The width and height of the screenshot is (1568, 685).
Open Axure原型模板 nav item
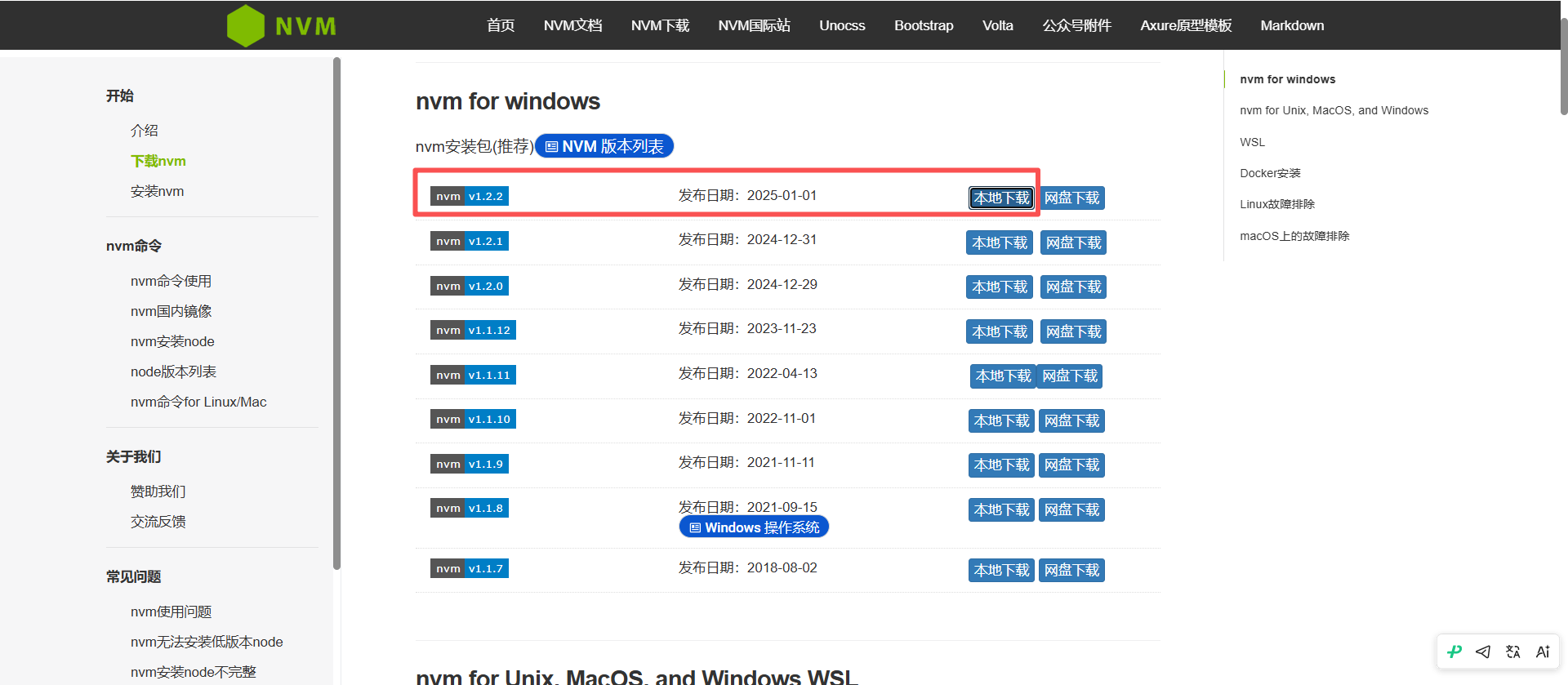[1186, 25]
